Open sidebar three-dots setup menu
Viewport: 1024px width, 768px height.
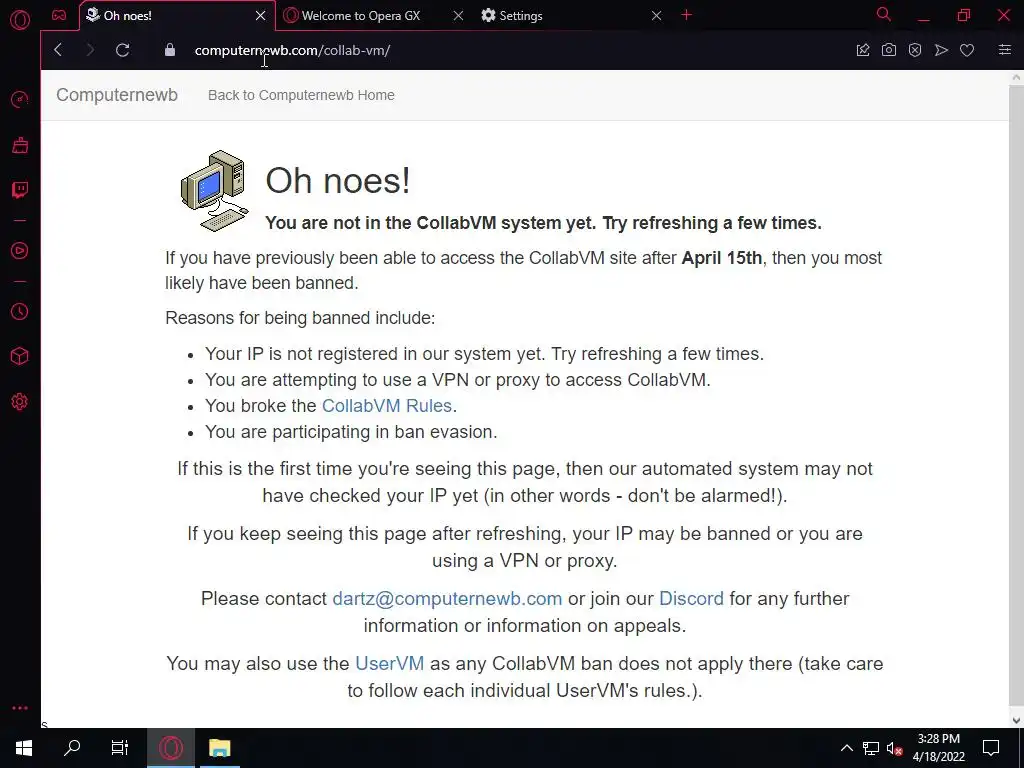(x=20, y=708)
